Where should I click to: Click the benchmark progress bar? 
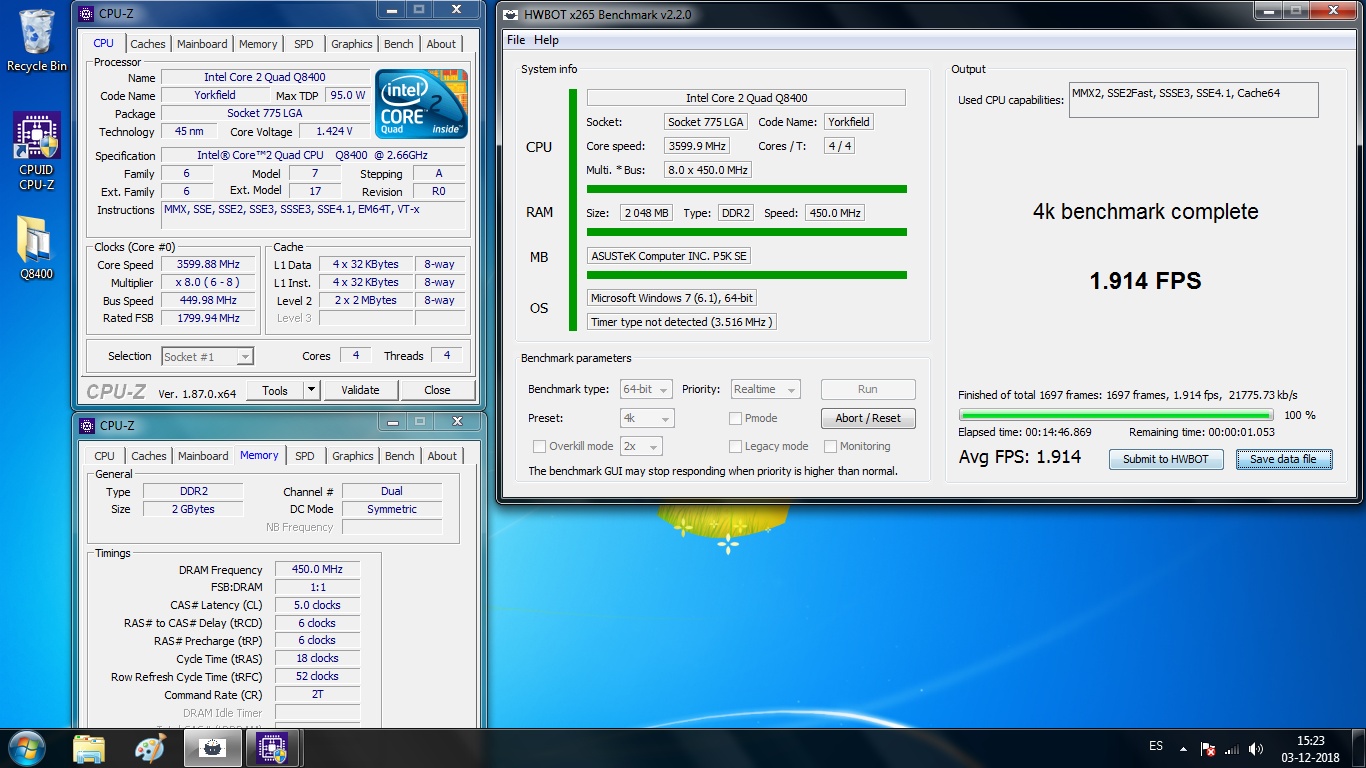[1116, 414]
